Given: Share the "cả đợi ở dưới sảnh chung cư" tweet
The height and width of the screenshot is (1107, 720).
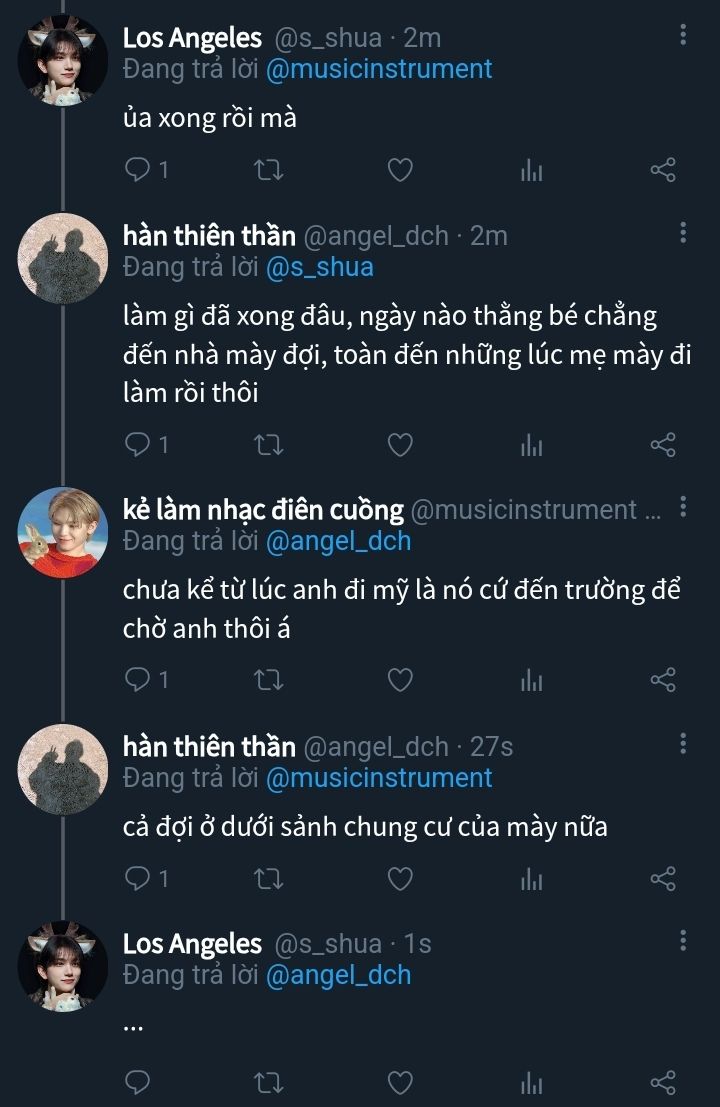Looking at the screenshot, I should [663, 879].
